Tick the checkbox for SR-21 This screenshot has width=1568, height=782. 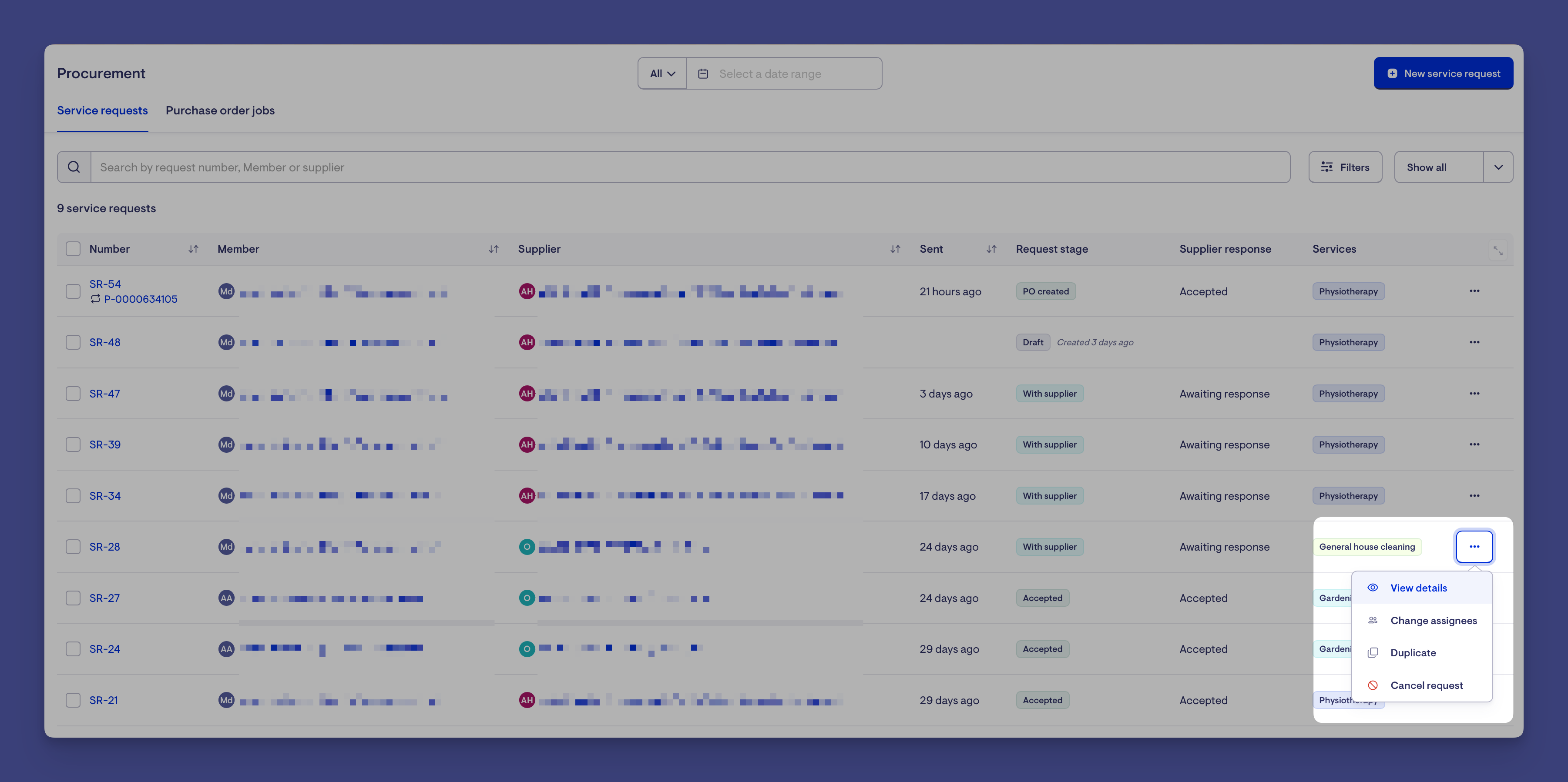point(73,700)
